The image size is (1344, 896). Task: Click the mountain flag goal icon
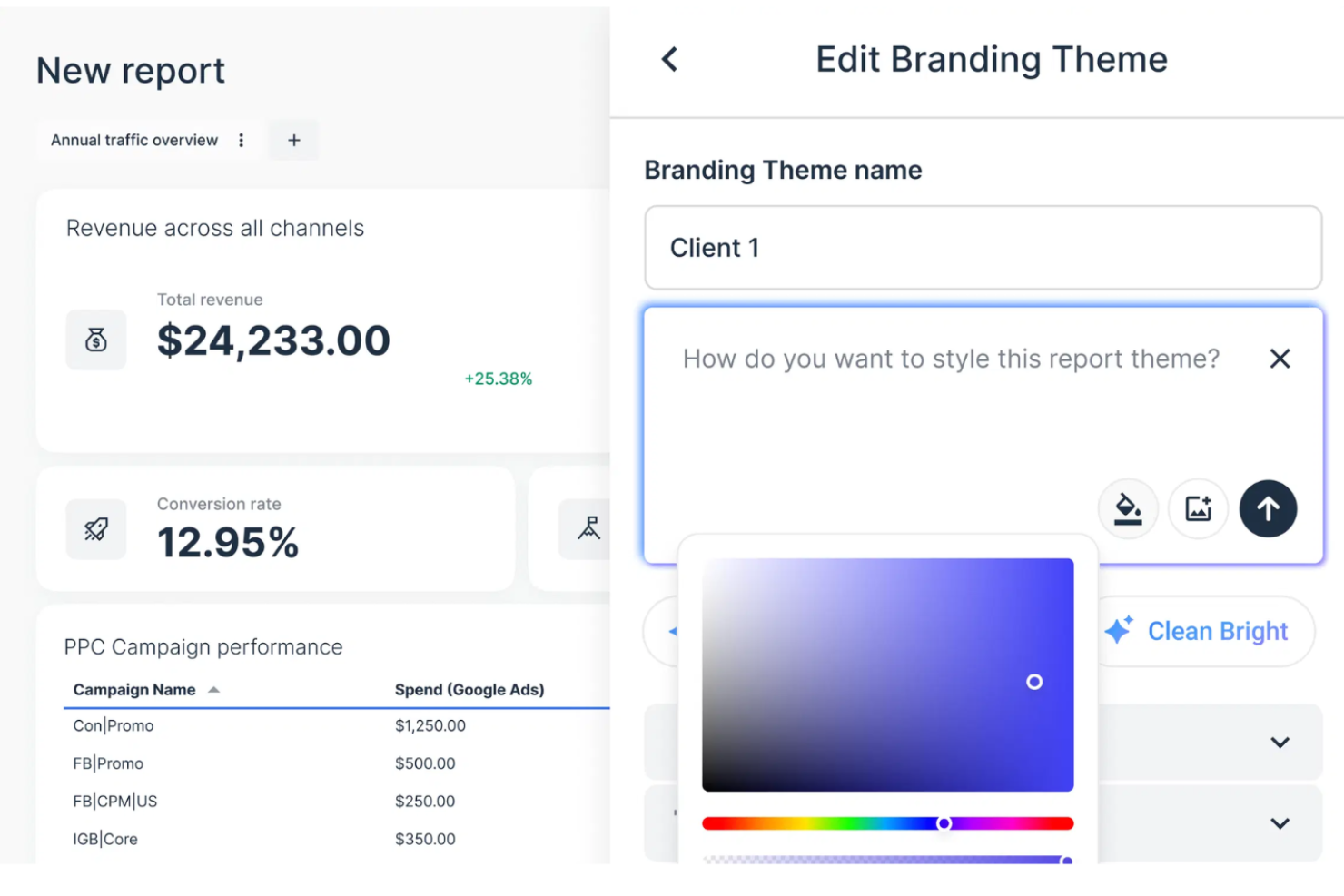589,527
